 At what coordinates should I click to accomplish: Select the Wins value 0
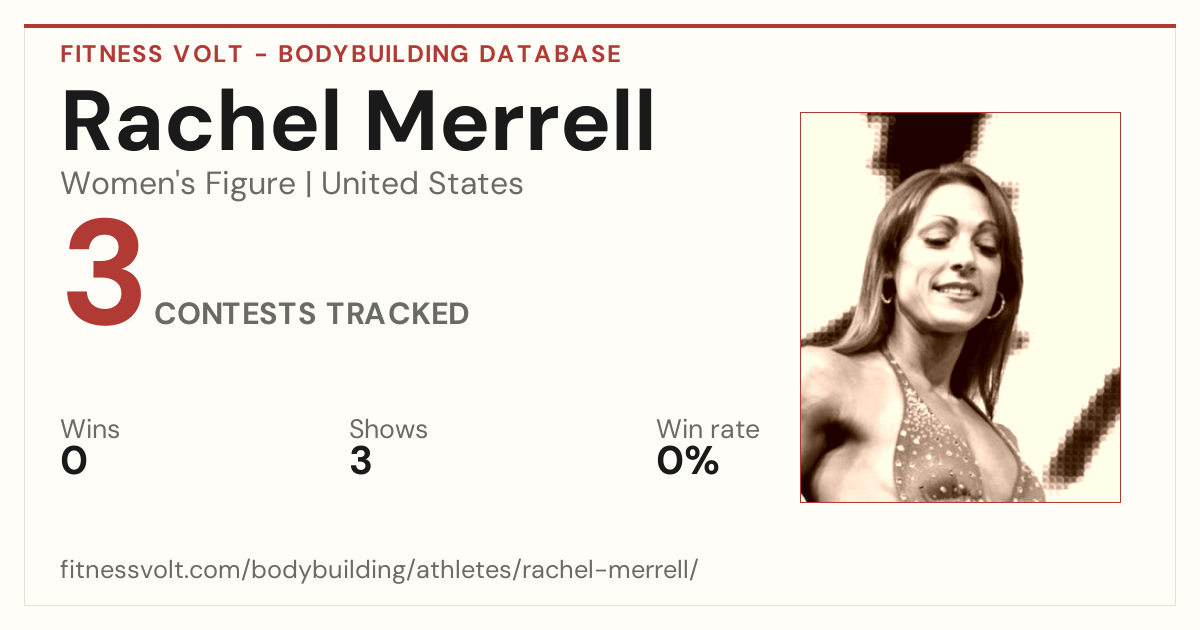click(x=74, y=461)
